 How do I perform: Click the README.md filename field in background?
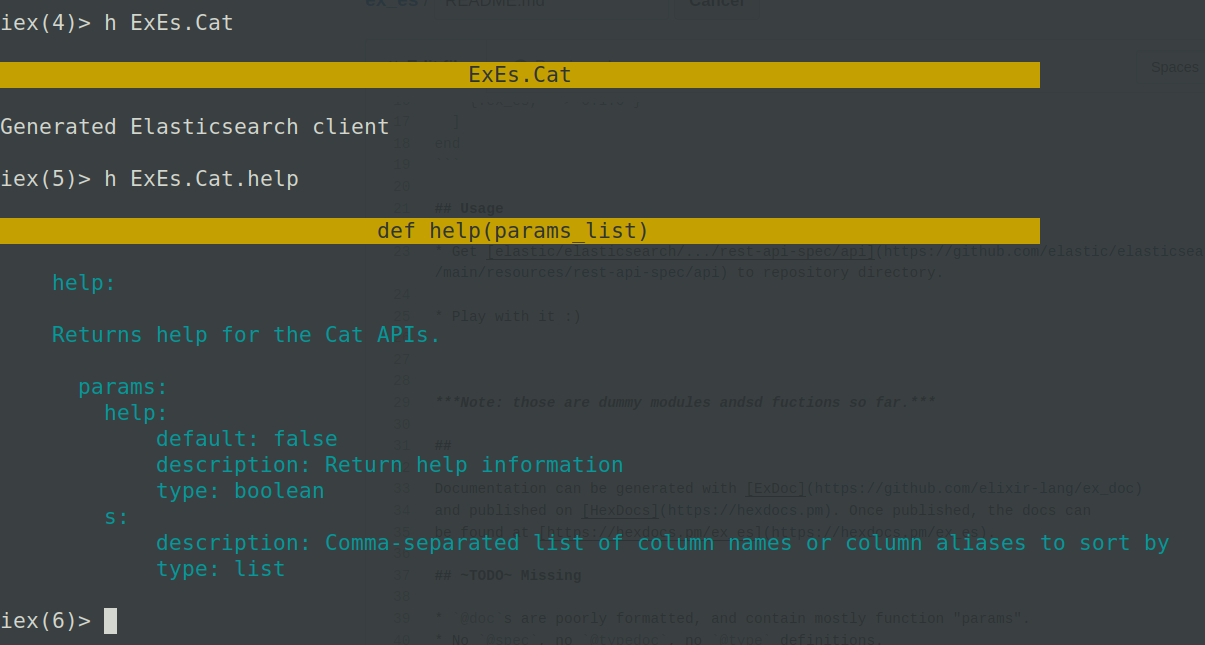point(495,4)
